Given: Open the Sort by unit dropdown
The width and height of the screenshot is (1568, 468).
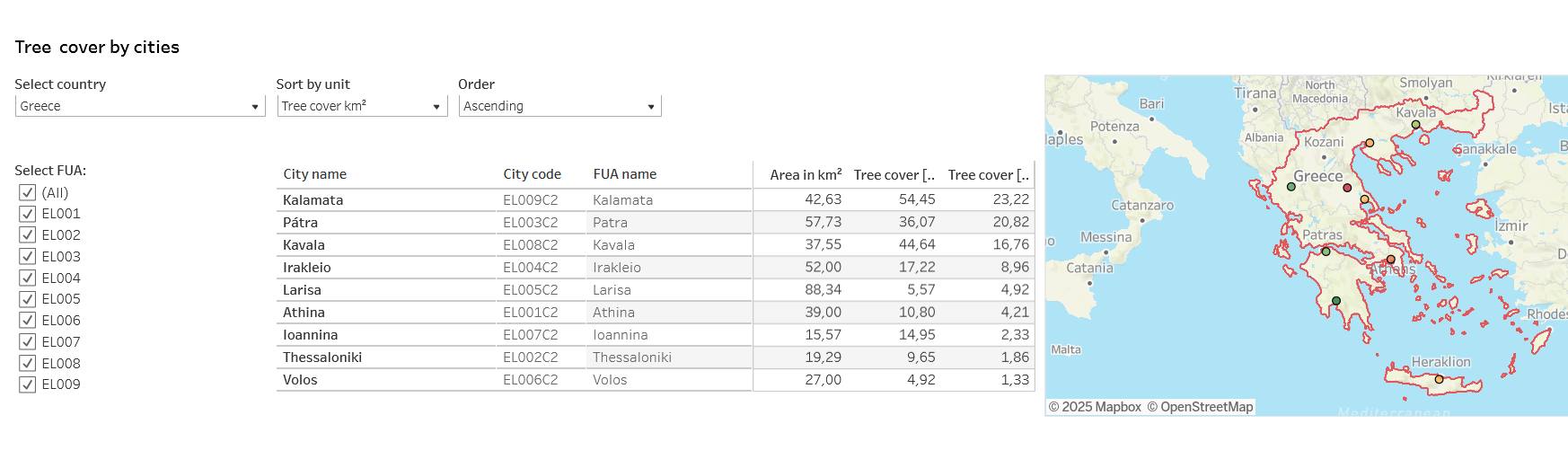Looking at the screenshot, I should (x=362, y=106).
